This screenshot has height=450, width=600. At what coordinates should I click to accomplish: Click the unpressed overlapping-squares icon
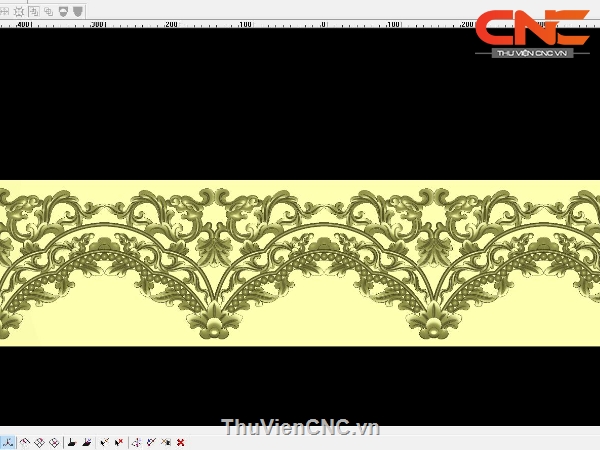[x=48, y=11]
